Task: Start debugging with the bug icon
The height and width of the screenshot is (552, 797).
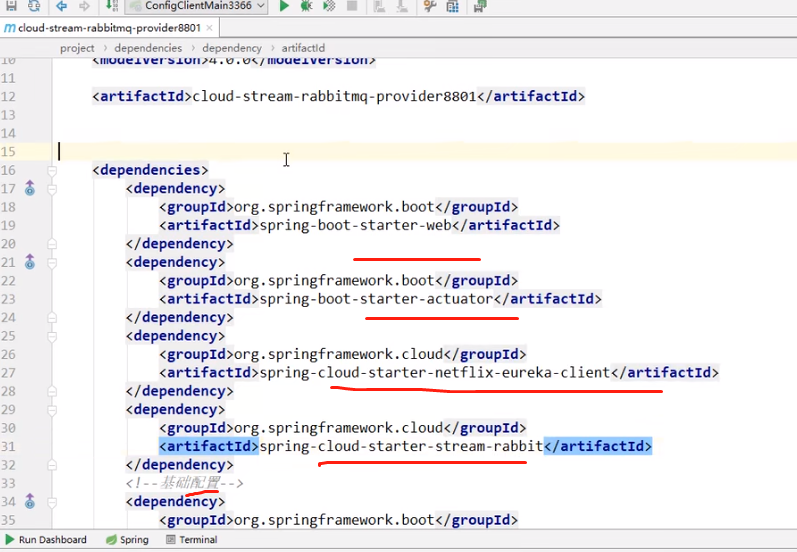Action: click(306, 6)
